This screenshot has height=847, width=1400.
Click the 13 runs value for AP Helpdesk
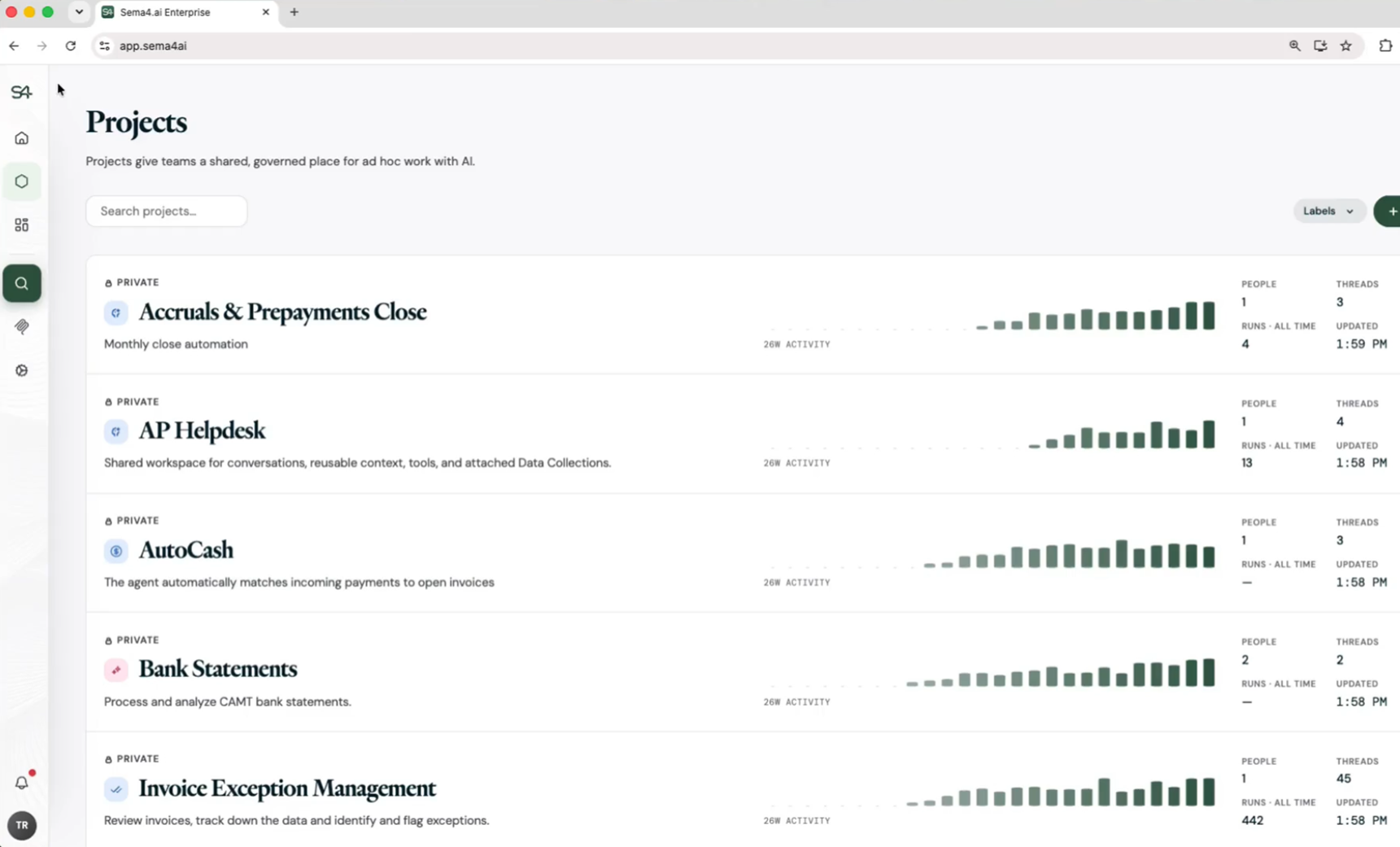1247,463
